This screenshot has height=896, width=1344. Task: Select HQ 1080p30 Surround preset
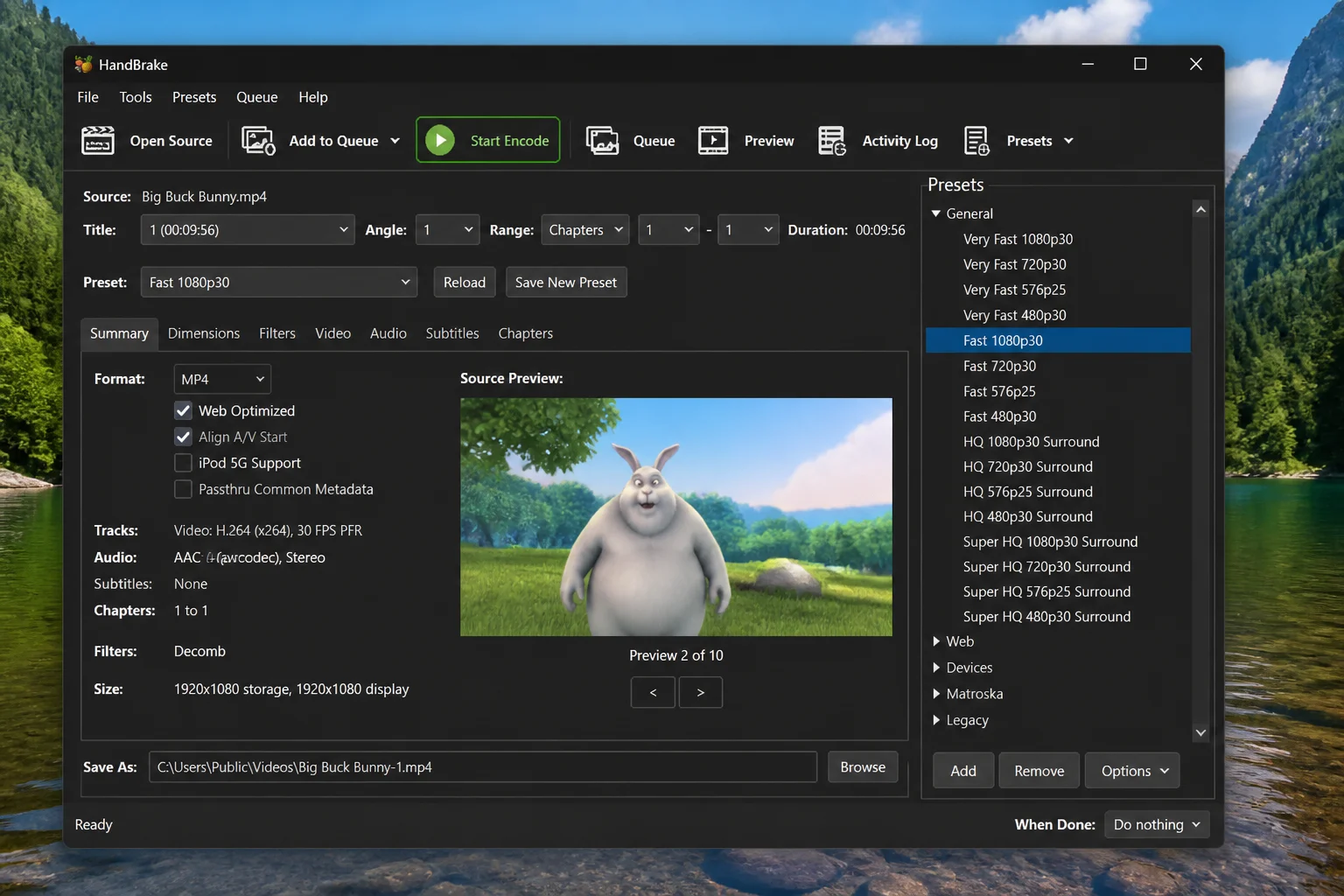click(1058, 442)
